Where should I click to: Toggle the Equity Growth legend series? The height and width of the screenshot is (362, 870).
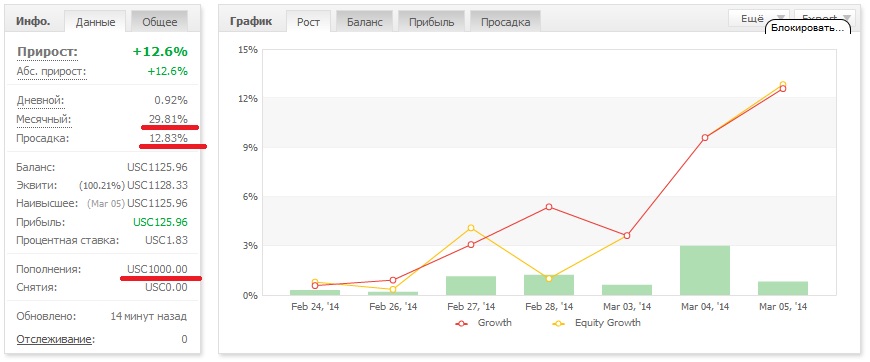(597, 323)
